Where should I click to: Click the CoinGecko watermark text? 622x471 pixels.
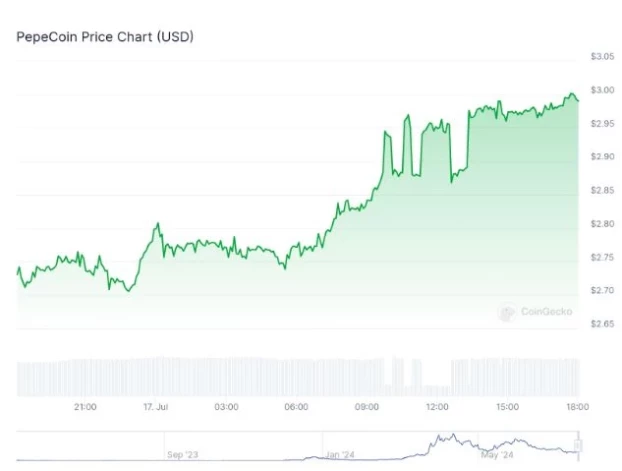tap(546, 312)
